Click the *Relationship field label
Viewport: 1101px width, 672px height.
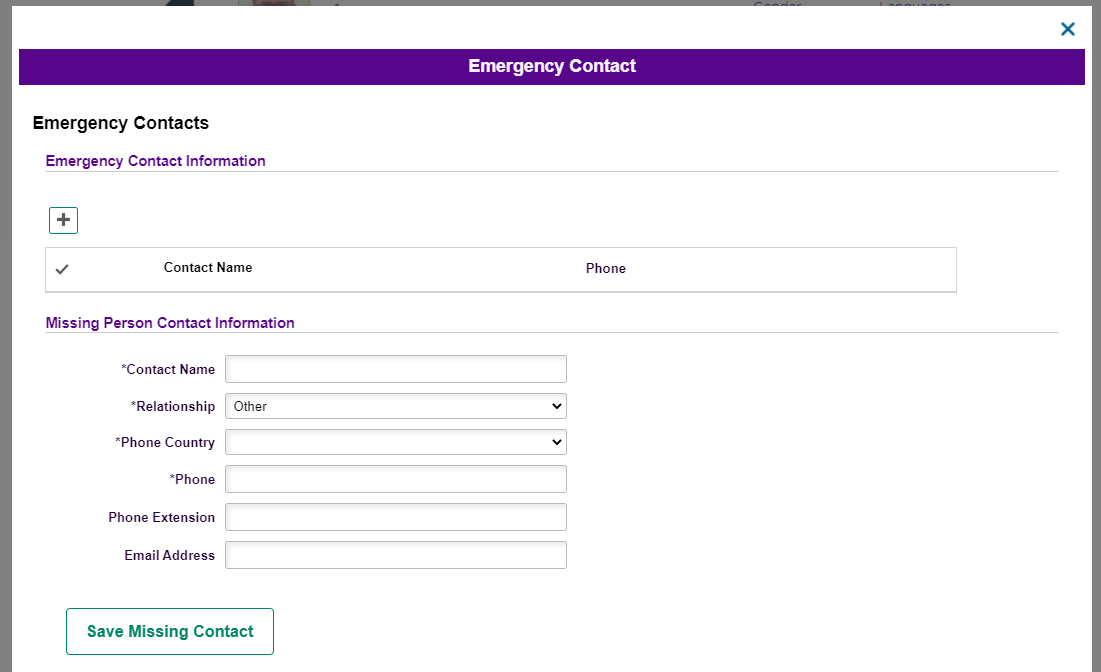[x=173, y=407]
